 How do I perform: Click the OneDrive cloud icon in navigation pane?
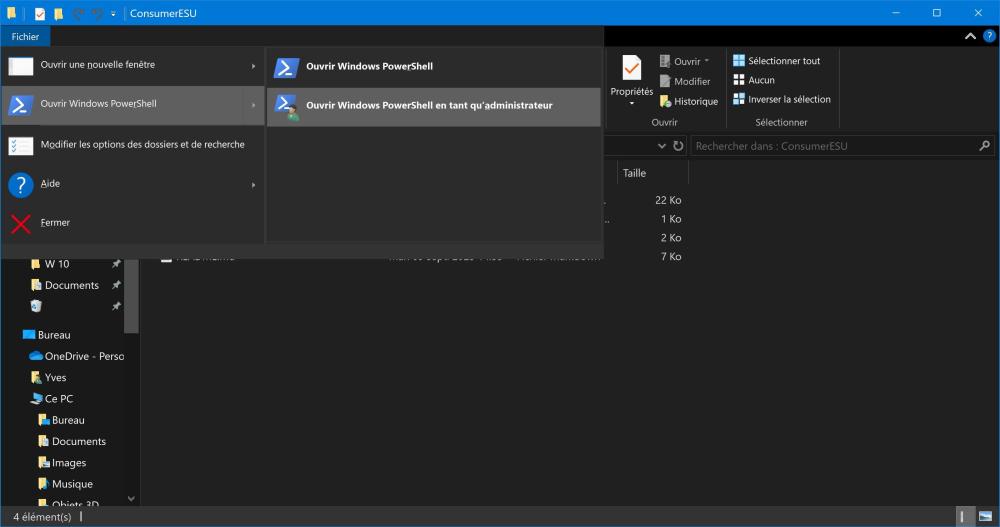tap(36, 356)
